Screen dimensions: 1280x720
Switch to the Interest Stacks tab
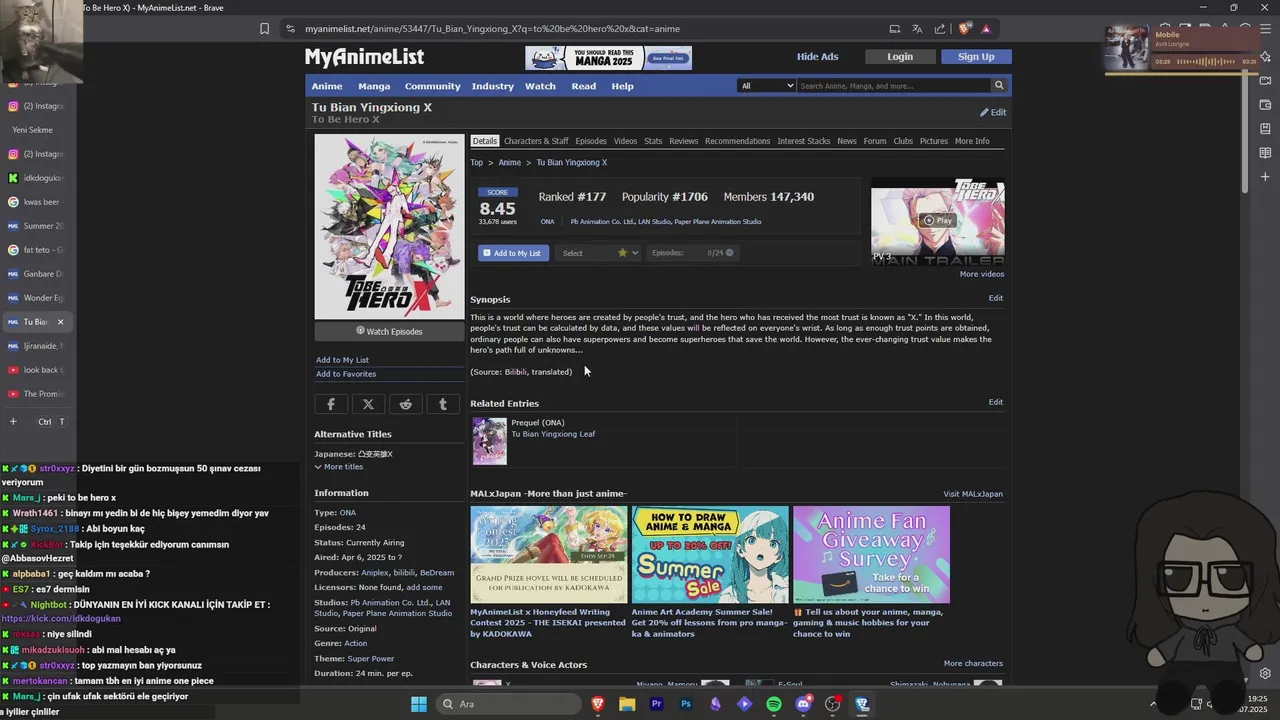click(x=804, y=141)
